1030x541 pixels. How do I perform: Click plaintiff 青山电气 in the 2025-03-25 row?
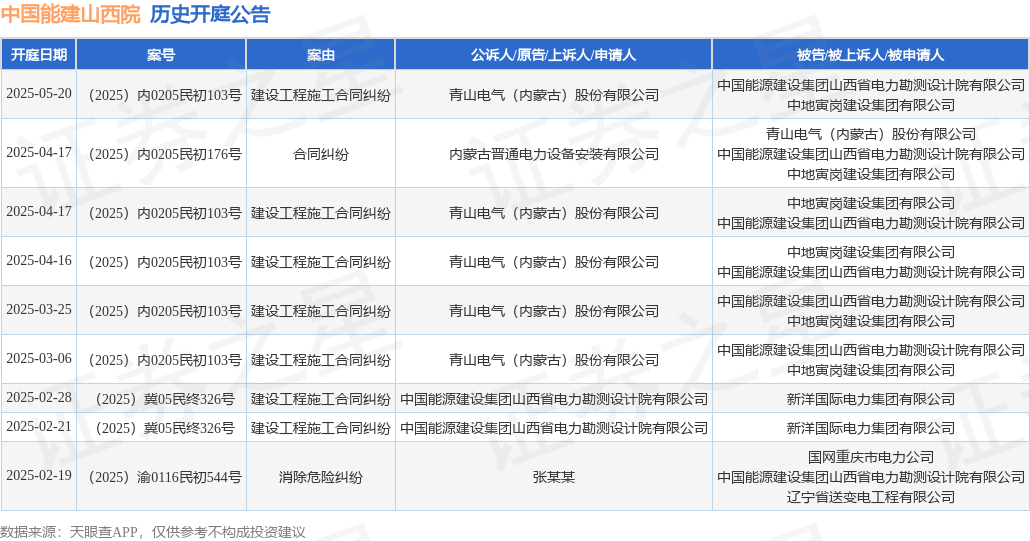pos(554,311)
